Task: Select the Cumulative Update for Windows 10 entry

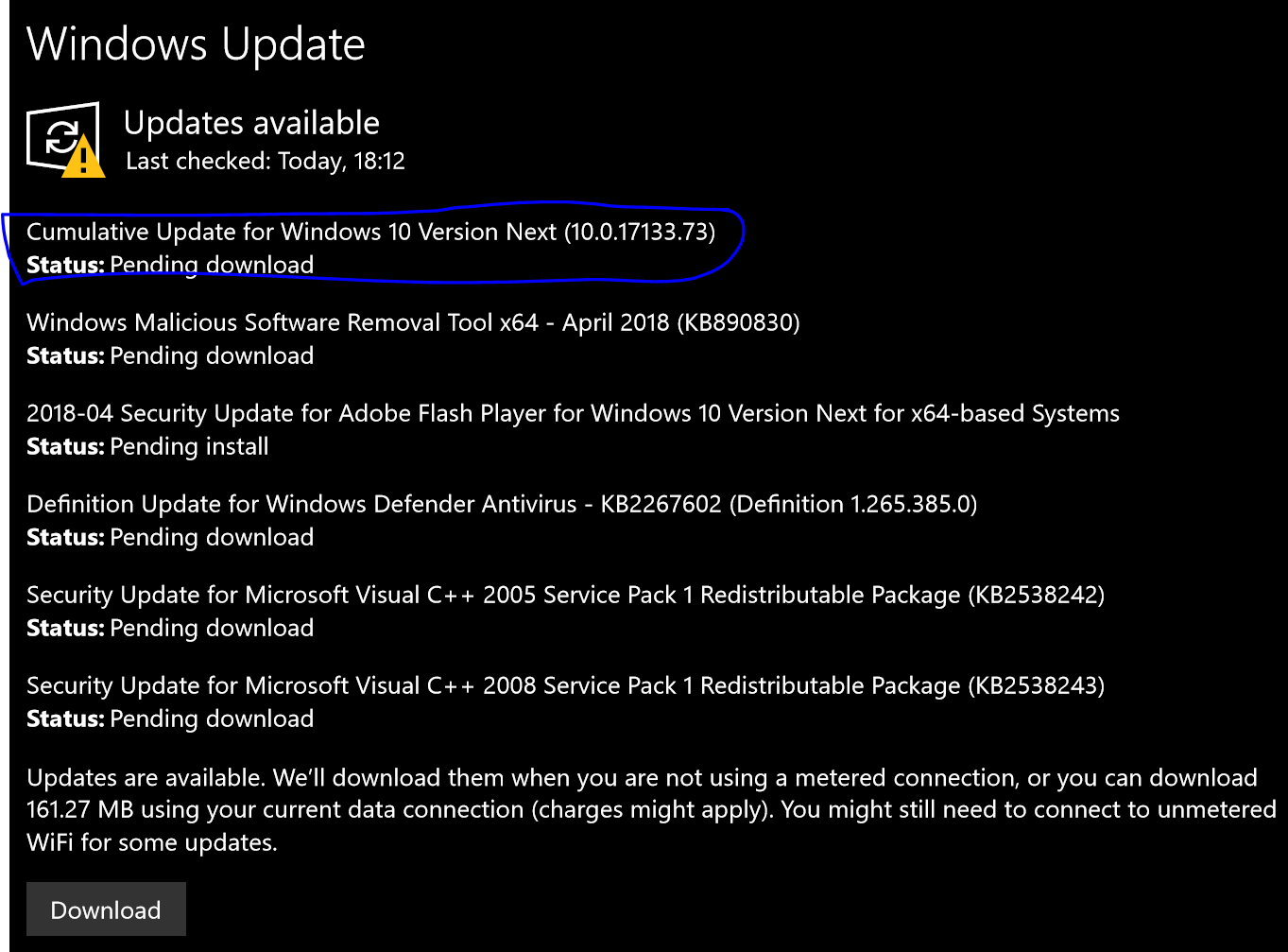Action: tap(370, 232)
